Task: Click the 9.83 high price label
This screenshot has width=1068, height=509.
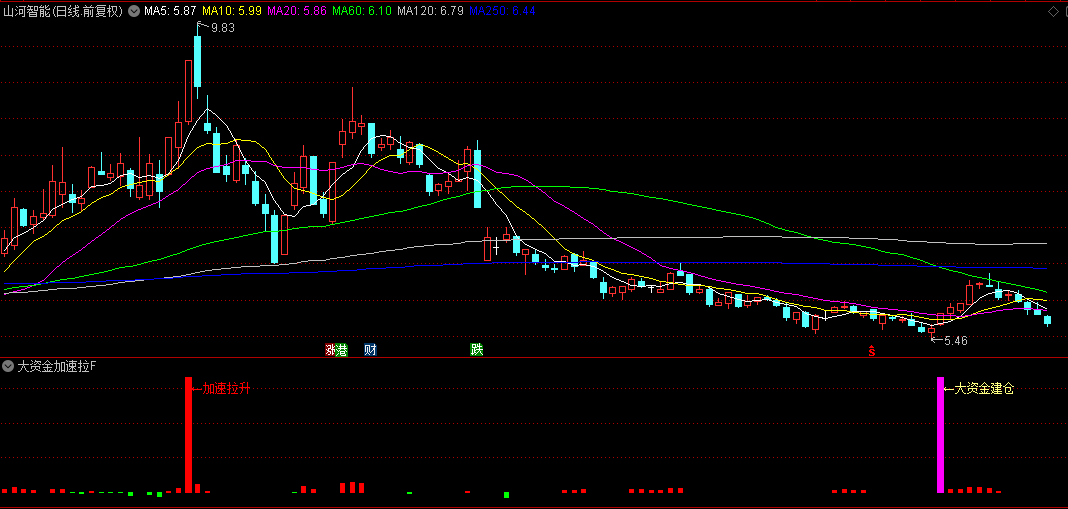Action: [x=223, y=28]
